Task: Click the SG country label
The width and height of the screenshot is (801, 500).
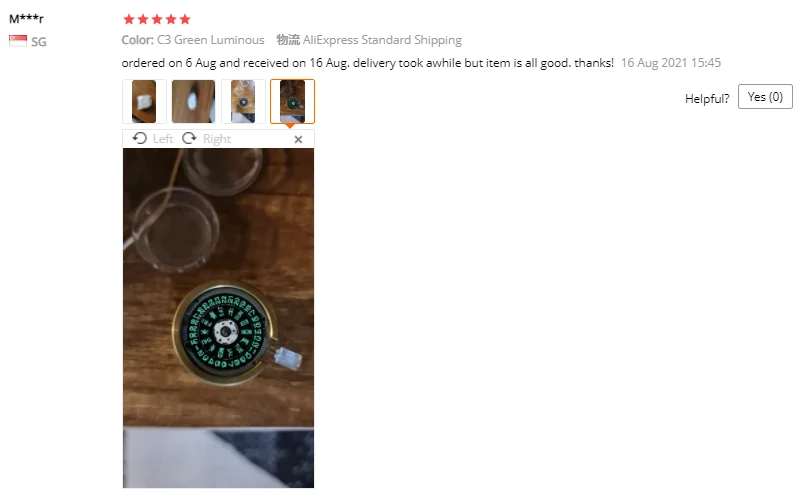Action: 39,41
